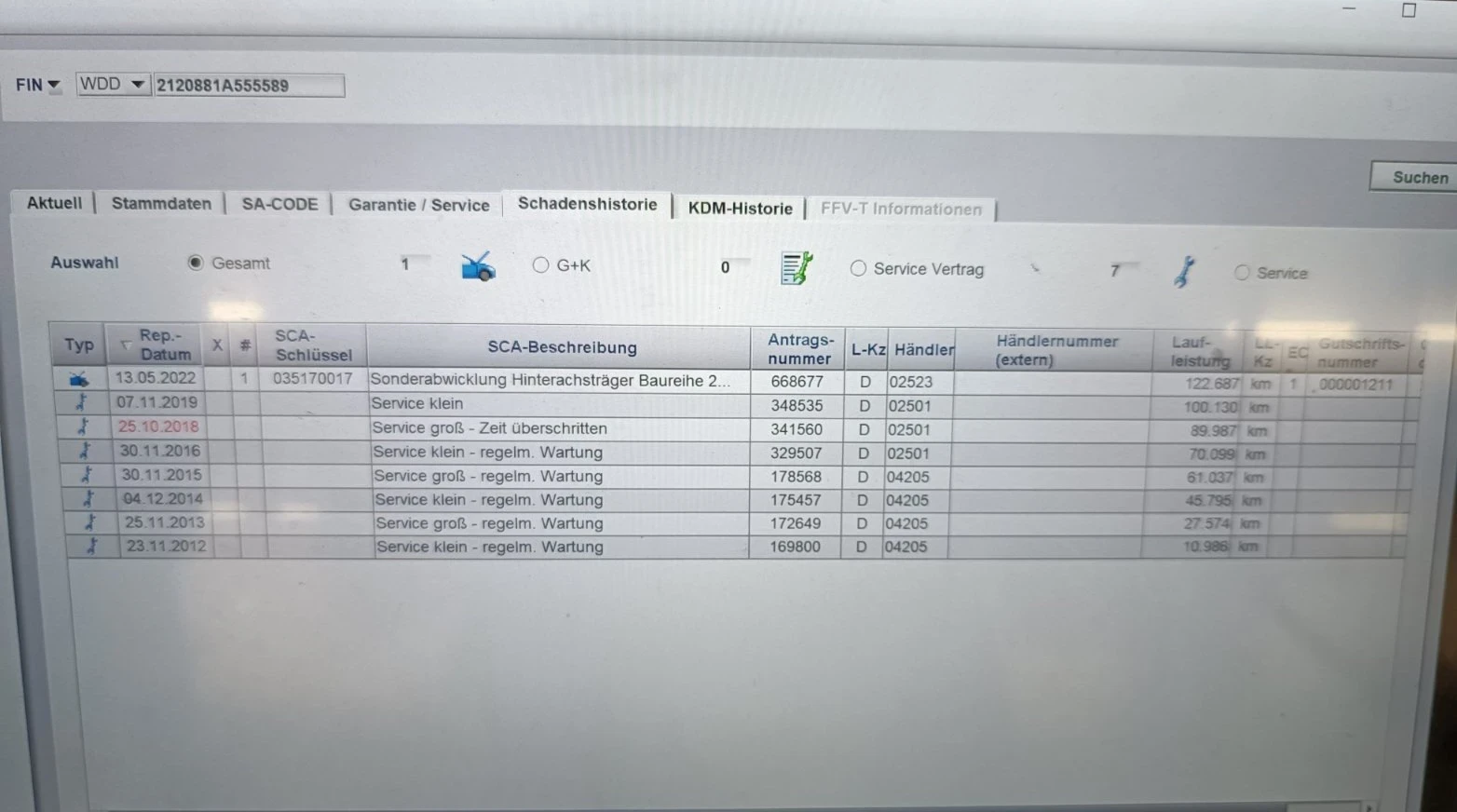Screen dimensions: 1457x812
Task: Click the green service contract checklist icon
Action: pos(796,268)
